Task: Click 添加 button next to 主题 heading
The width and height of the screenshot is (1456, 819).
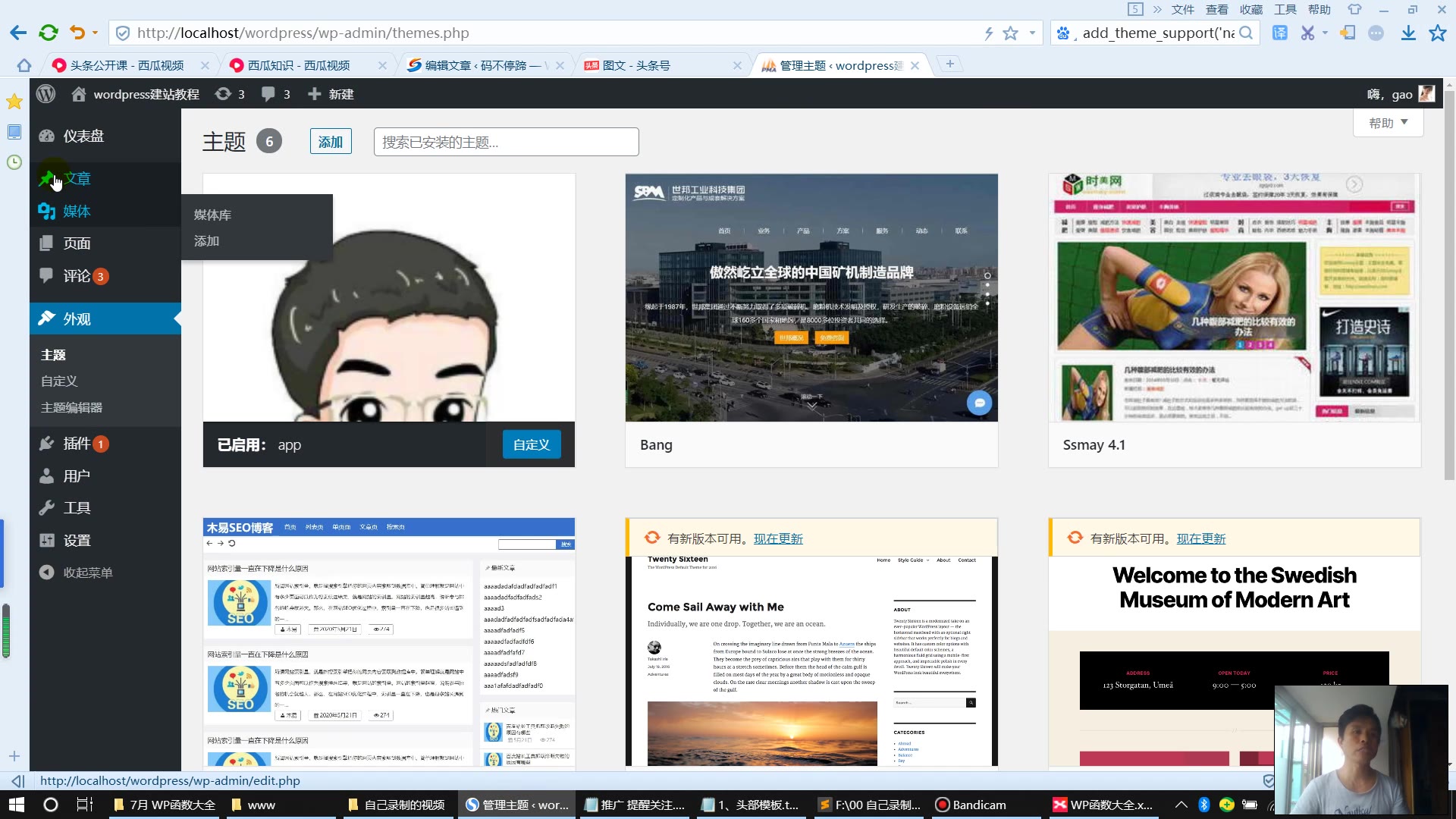Action: [331, 142]
